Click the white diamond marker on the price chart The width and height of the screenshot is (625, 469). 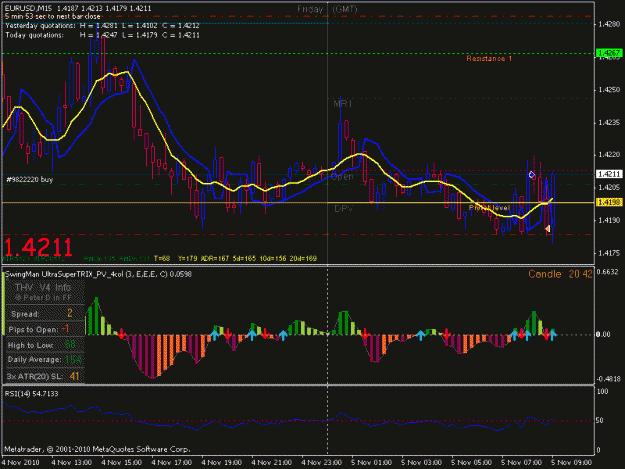coord(531,175)
